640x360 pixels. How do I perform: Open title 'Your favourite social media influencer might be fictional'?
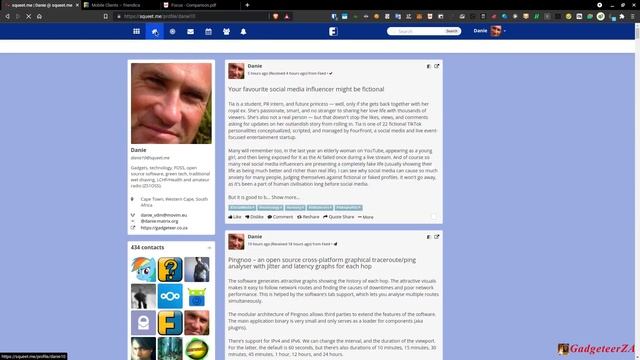click(x=306, y=89)
